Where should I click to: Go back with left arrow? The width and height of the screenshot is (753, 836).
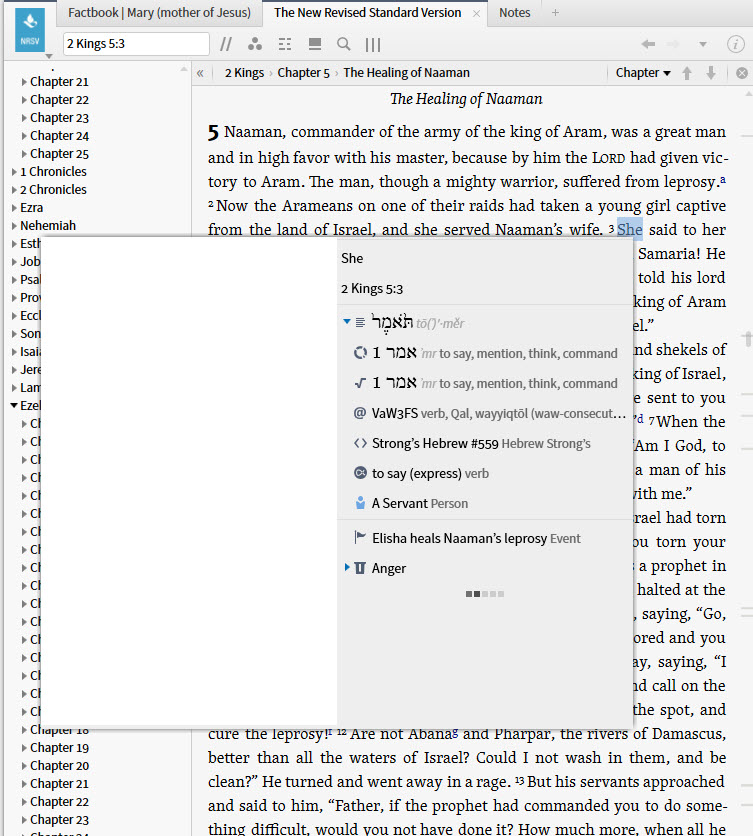(x=648, y=44)
